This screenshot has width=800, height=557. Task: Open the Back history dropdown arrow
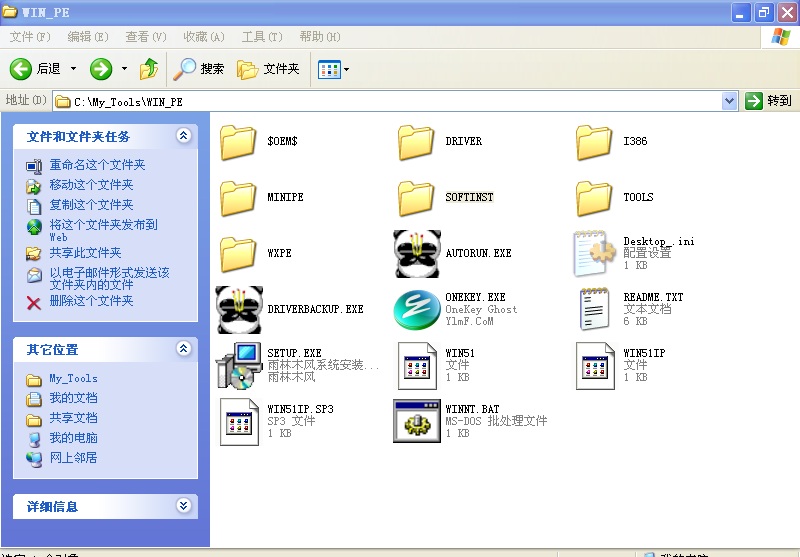pos(73,69)
